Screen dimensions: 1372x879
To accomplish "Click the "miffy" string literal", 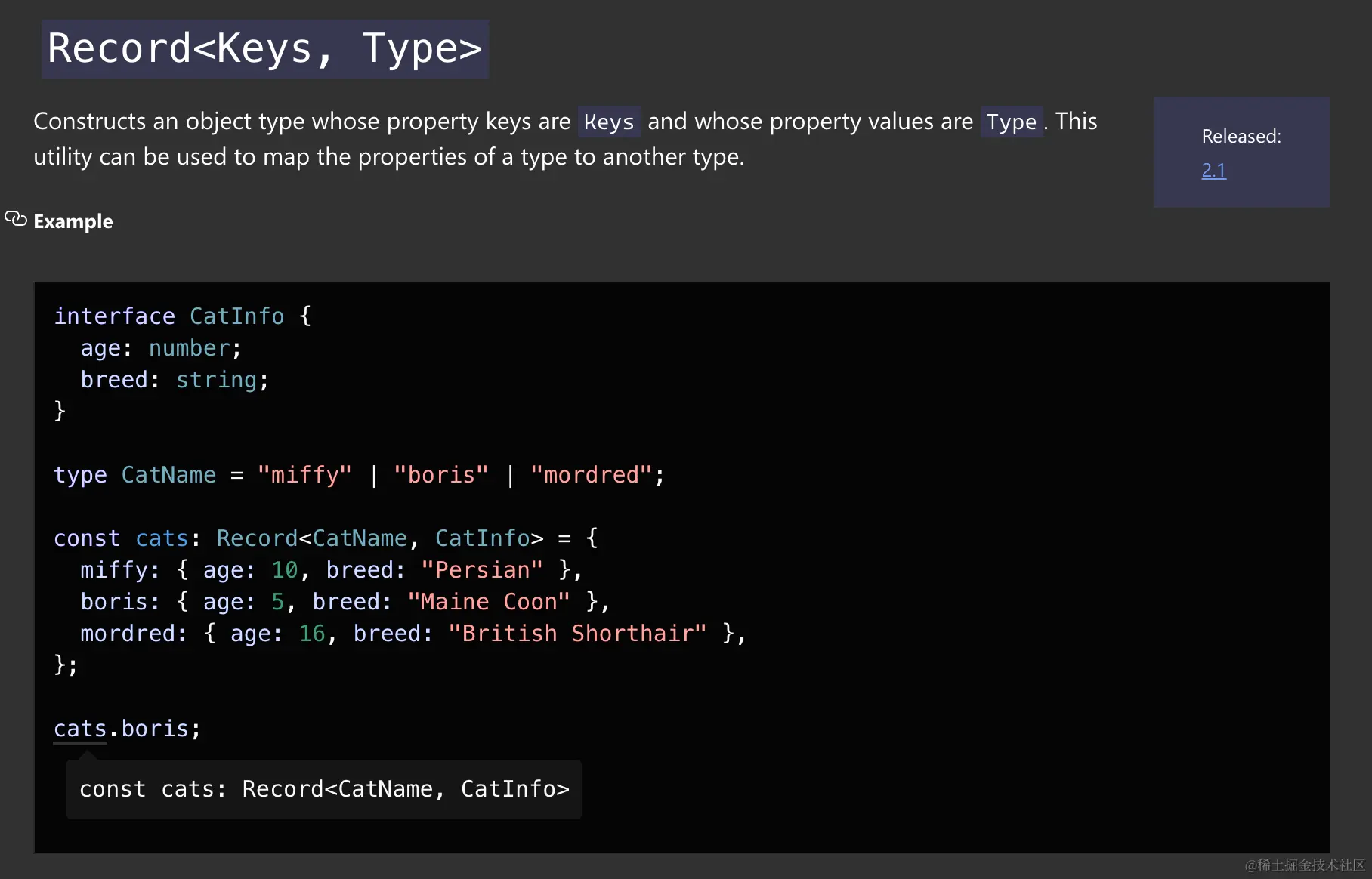I will [304, 475].
